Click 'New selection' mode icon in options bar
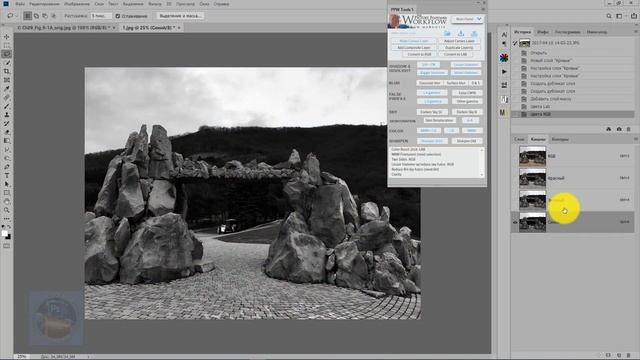 point(27,16)
